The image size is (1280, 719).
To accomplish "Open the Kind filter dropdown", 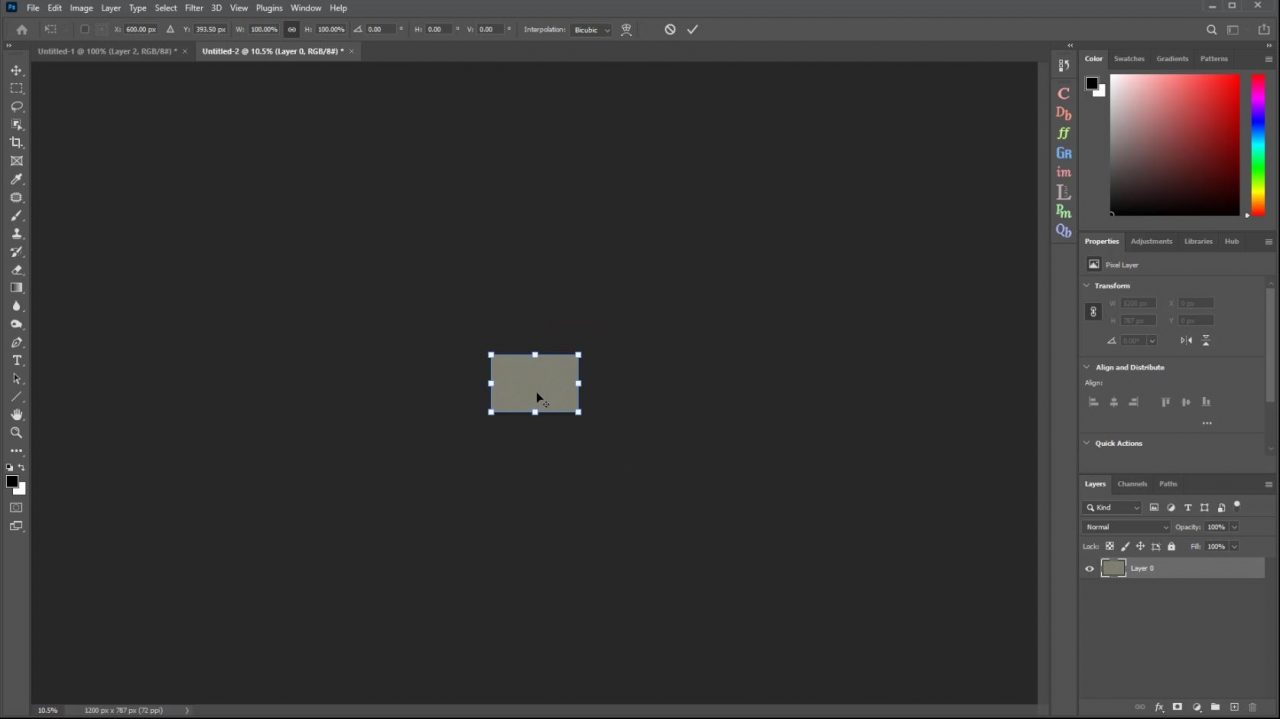I will pos(1113,507).
